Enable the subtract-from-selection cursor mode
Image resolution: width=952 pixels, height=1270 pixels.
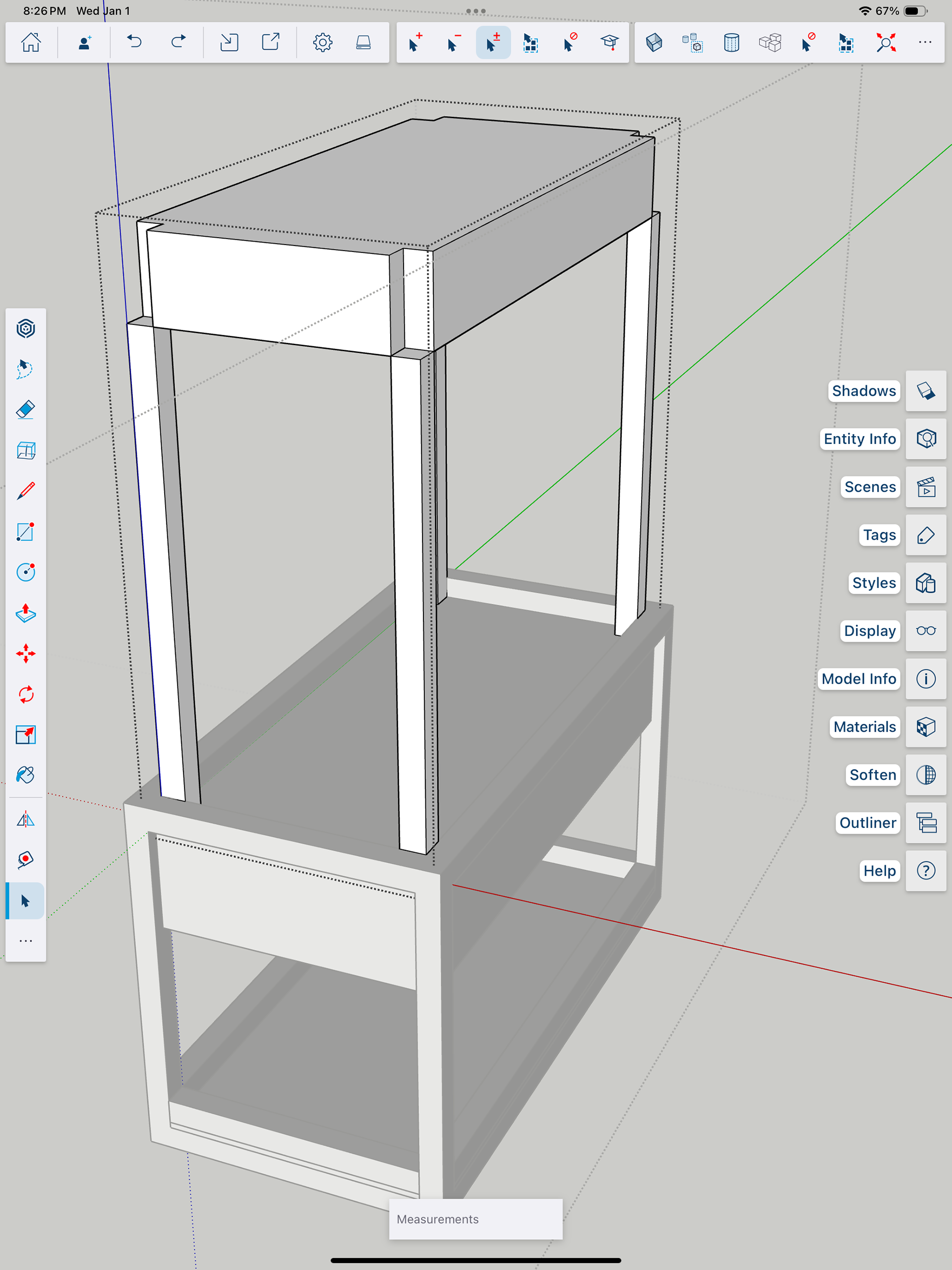click(x=453, y=43)
